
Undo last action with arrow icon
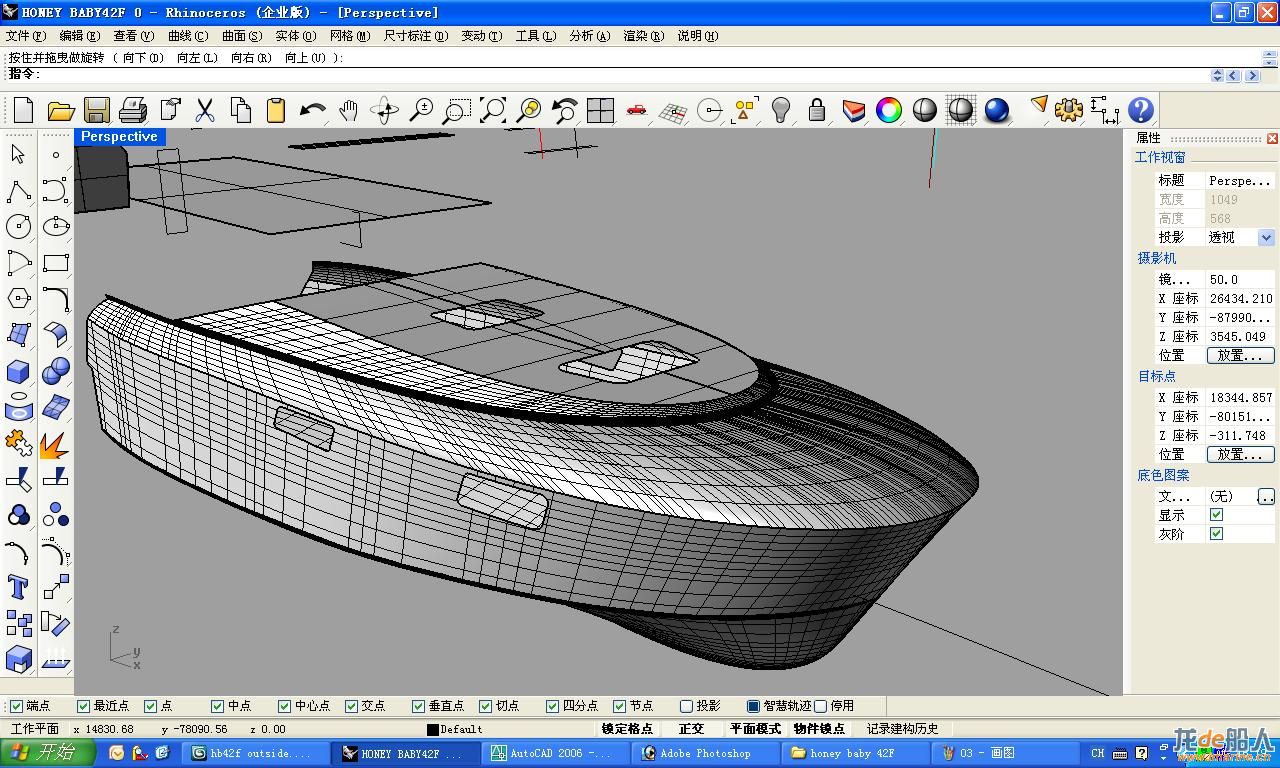(312, 110)
